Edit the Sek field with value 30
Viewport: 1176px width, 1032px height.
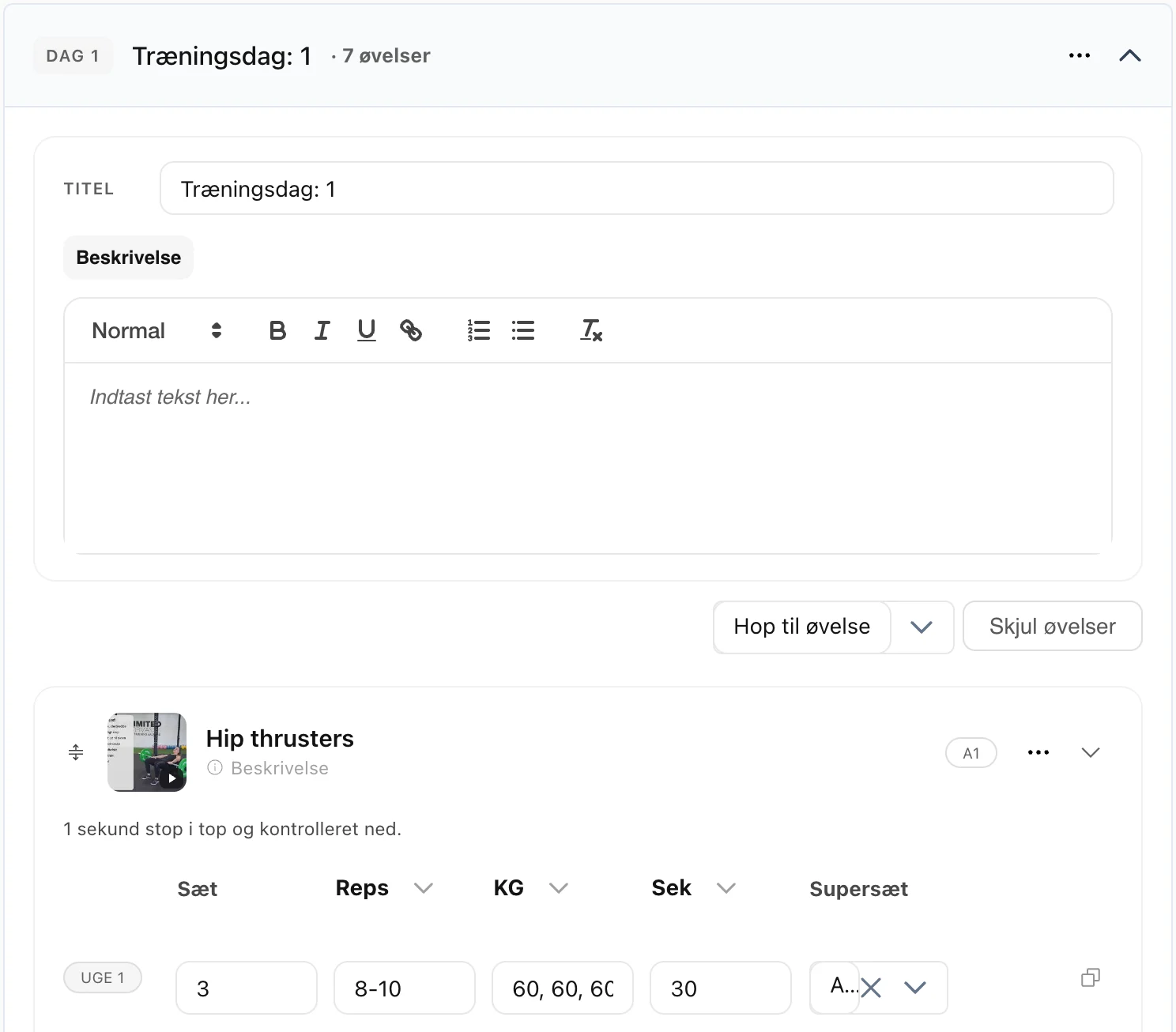point(721,988)
